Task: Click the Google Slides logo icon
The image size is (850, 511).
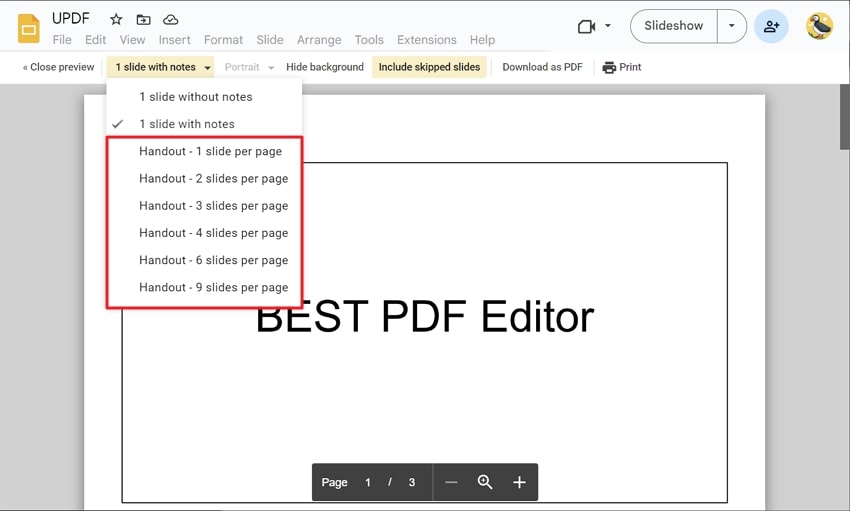Action: click(29, 28)
